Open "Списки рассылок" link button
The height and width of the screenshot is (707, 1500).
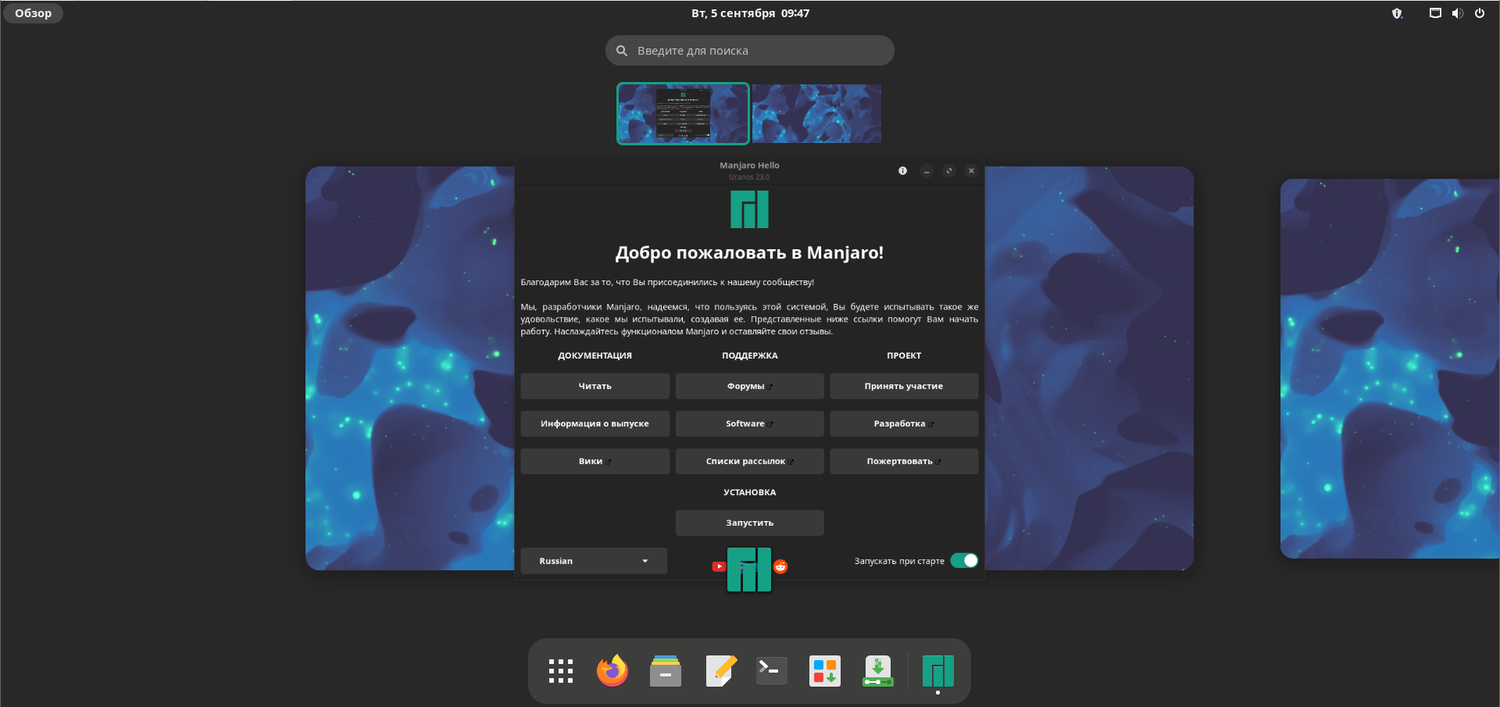pos(750,461)
